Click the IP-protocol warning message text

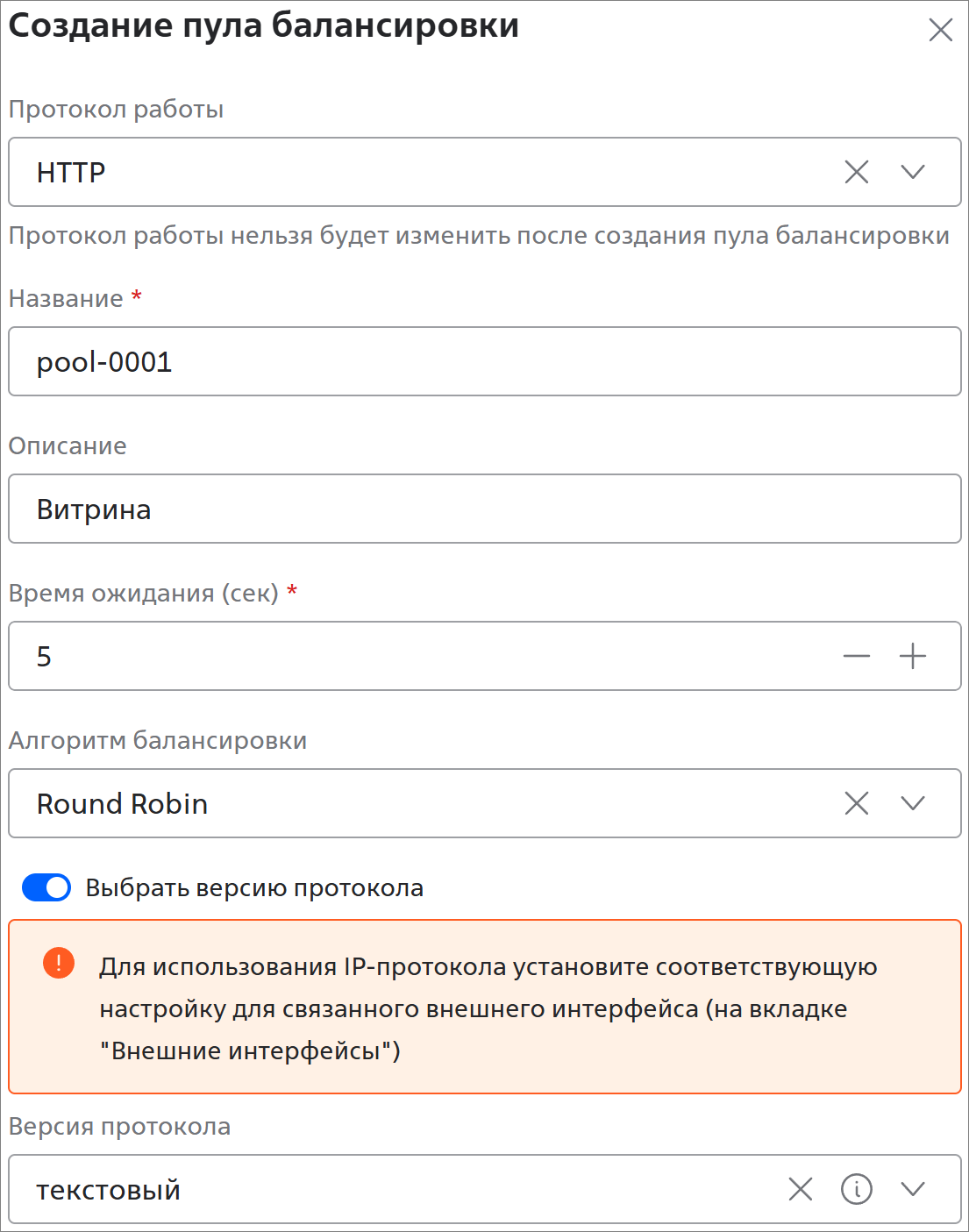(488, 1008)
